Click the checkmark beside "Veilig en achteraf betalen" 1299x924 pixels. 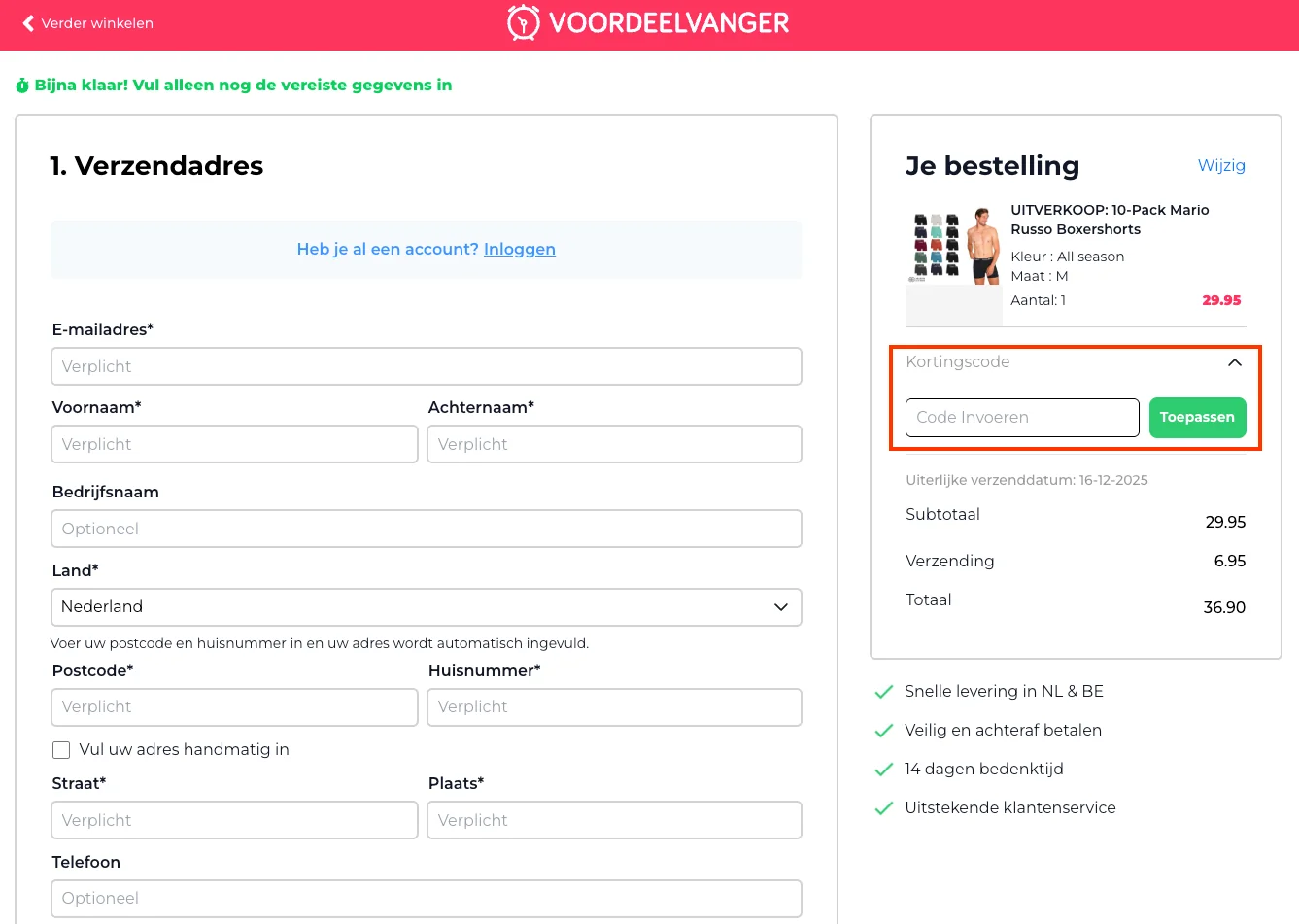(x=884, y=731)
